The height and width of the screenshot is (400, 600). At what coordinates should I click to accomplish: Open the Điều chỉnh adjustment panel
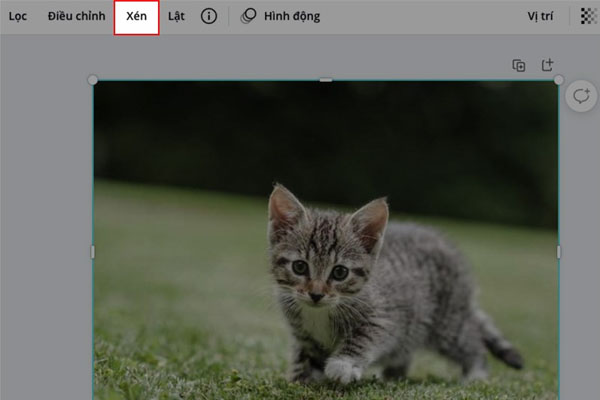[x=76, y=17]
